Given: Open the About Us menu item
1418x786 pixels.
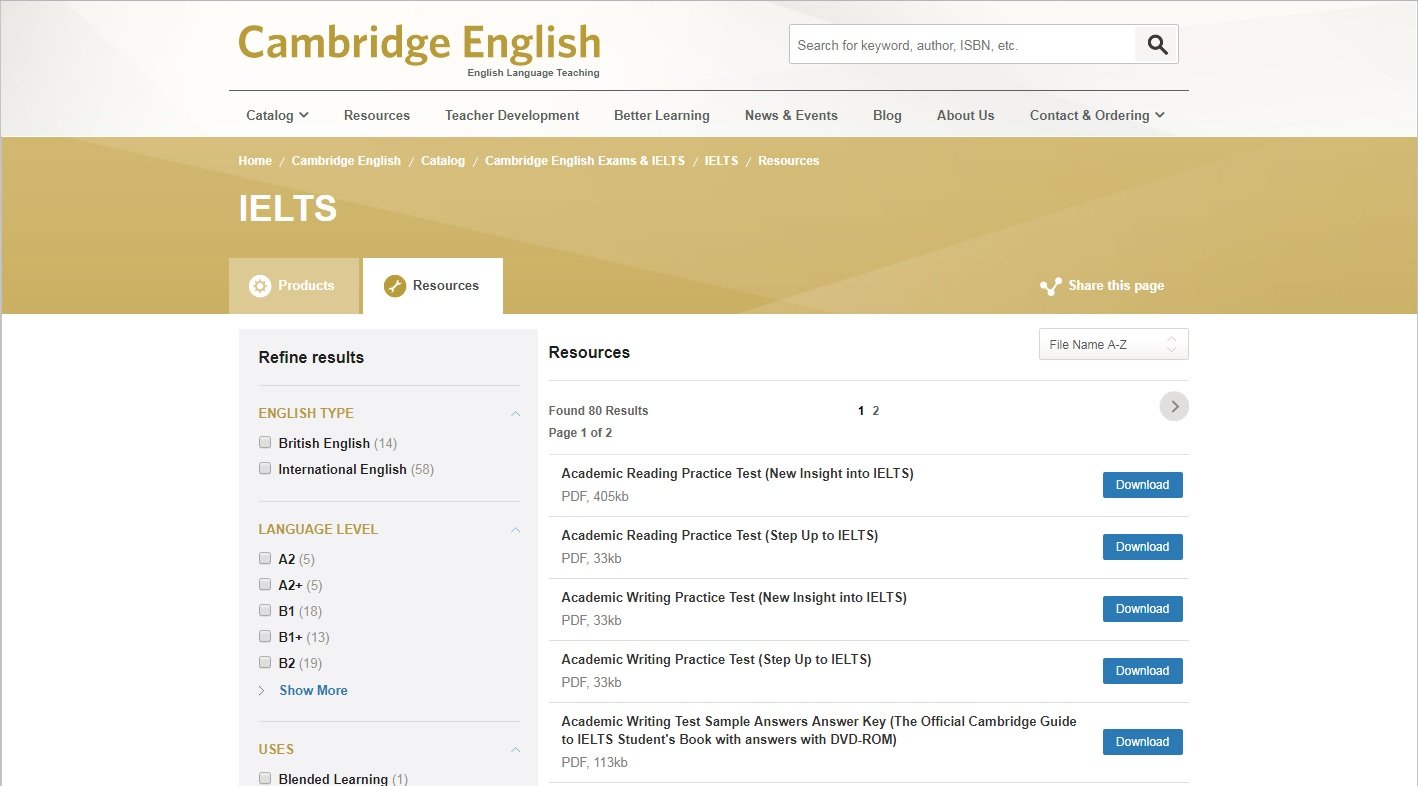Looking at the screenshot, I should pos(966,115).
